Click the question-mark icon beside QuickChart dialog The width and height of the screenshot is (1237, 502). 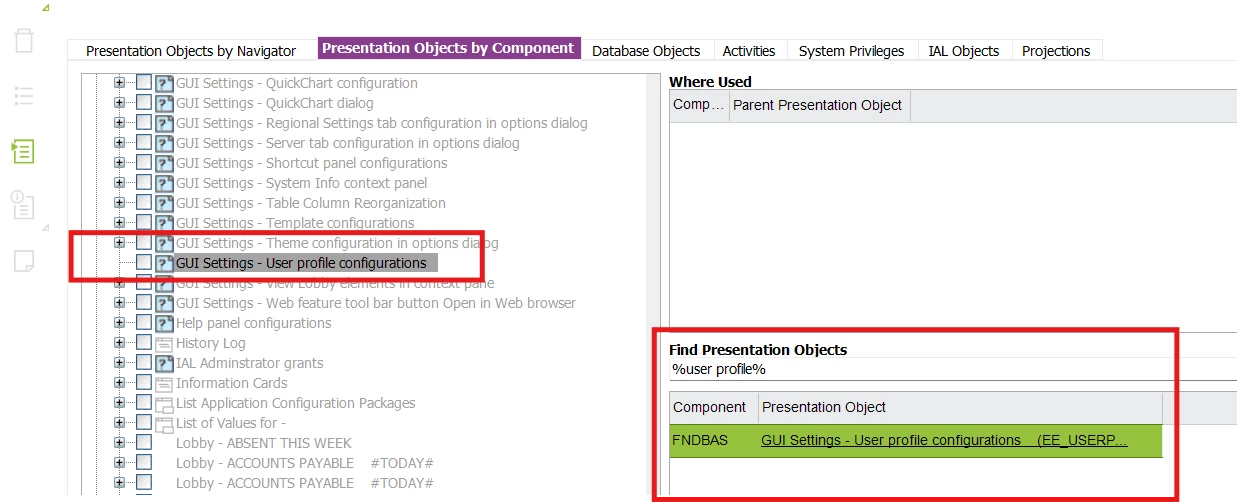(164, 103)
